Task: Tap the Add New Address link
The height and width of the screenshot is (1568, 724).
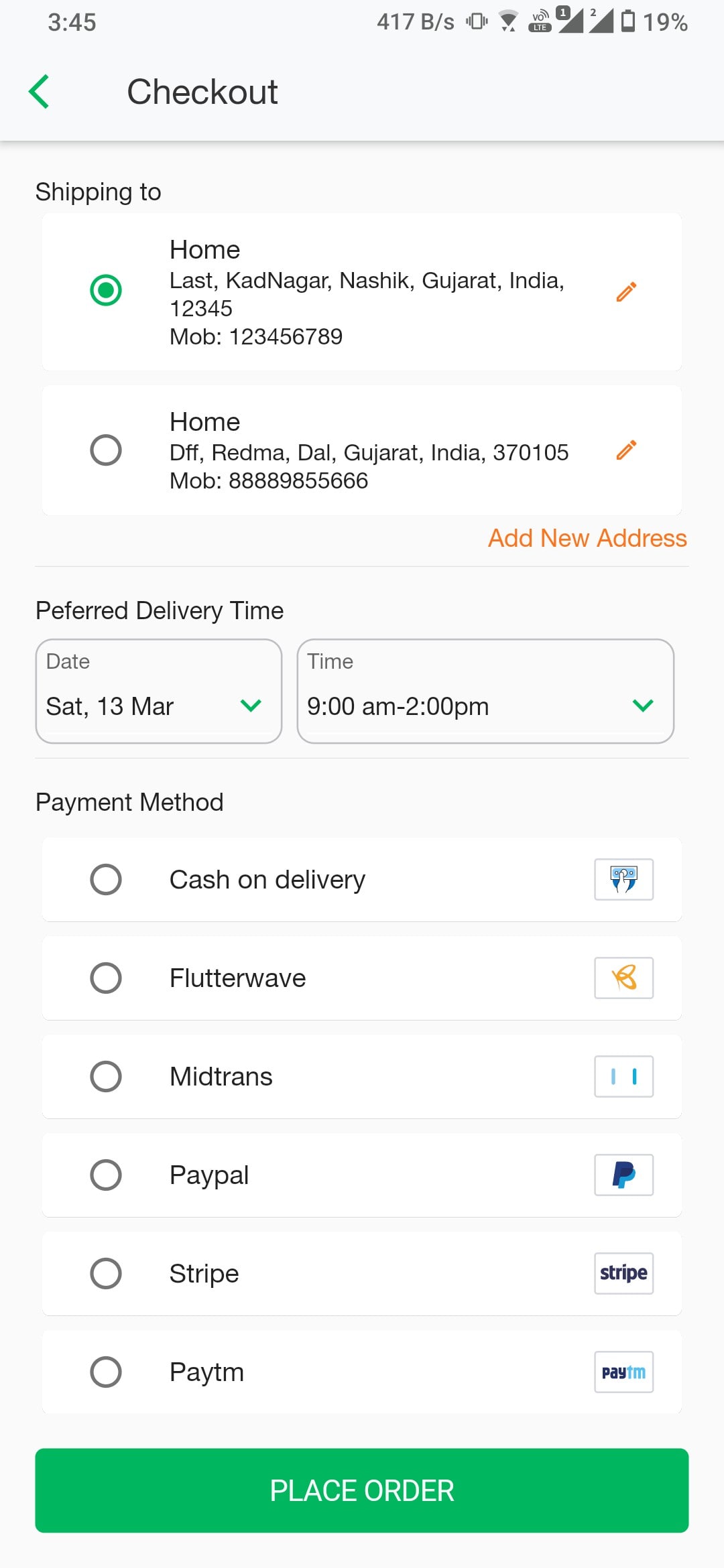Action: (x=587, y=538)
